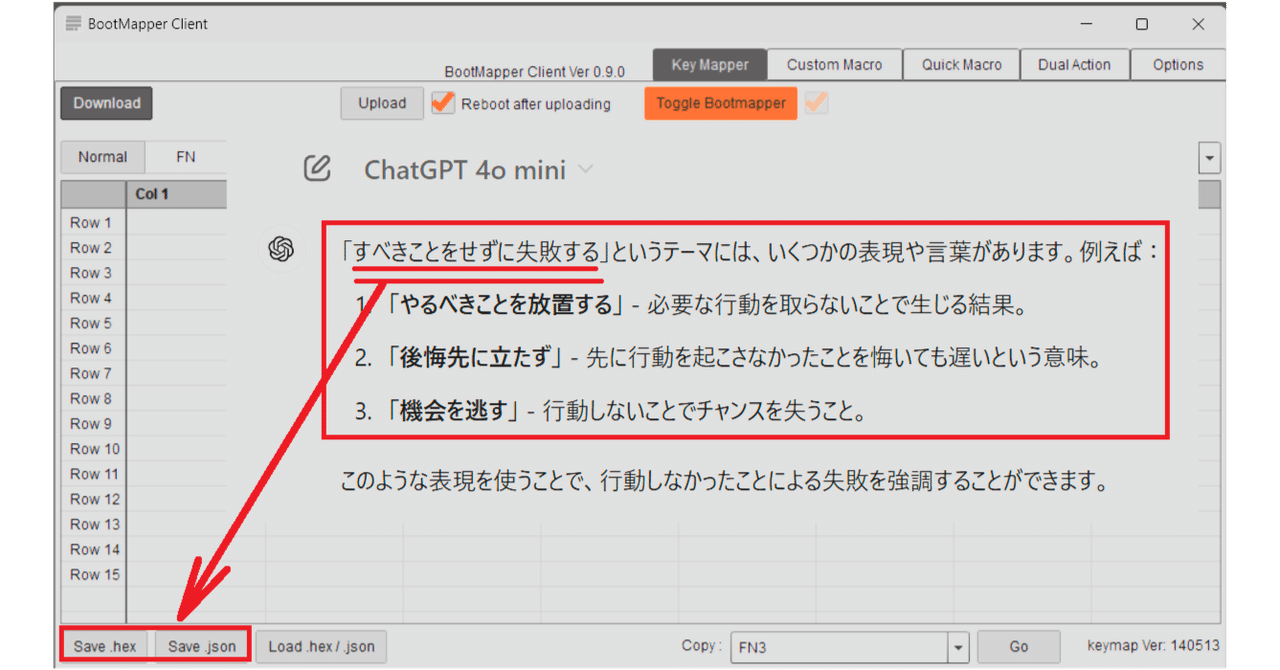Select Row 5 in the key grid
The width and height of the screenshot is (1280, 670).
click(x=91, y=323)
